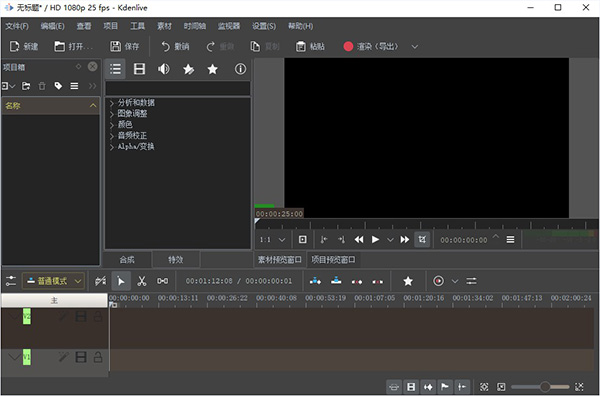Open dropdown arrow beside render button
Viewport: 600px width, 396px height.
click(x=415, y=47)
